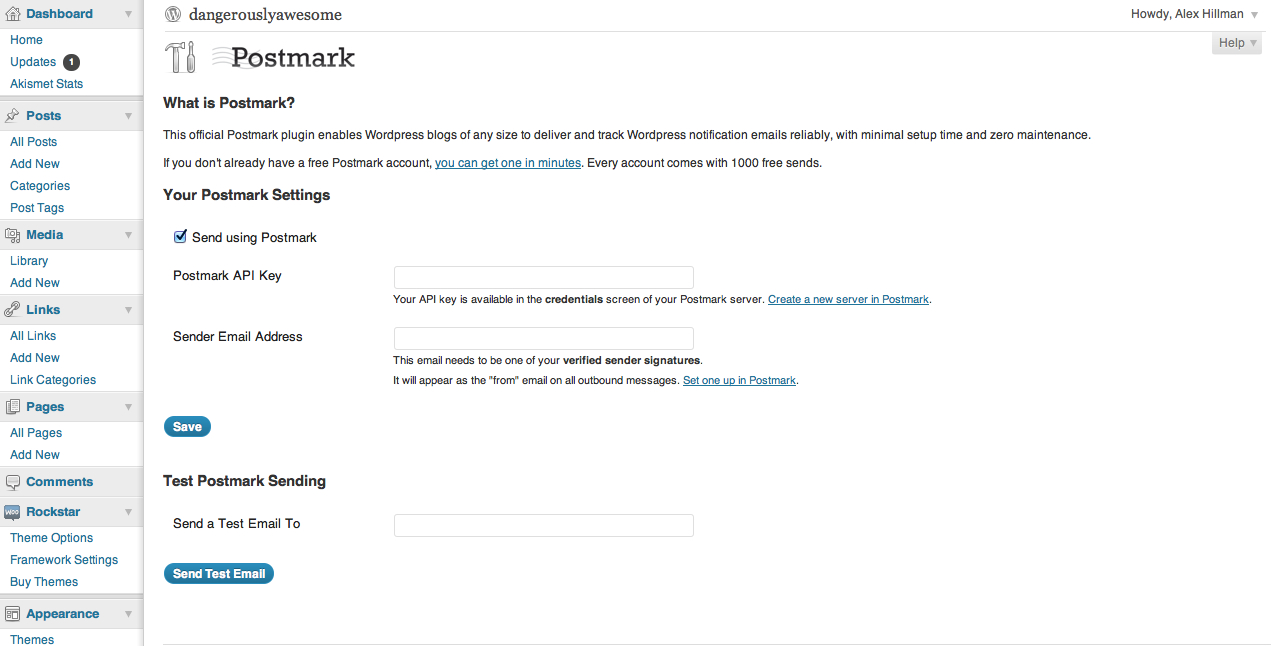Open Howdy, Alex Hillman user dropdown
The height and width of the screenshot is (646, 1283).
point(1194,14)
